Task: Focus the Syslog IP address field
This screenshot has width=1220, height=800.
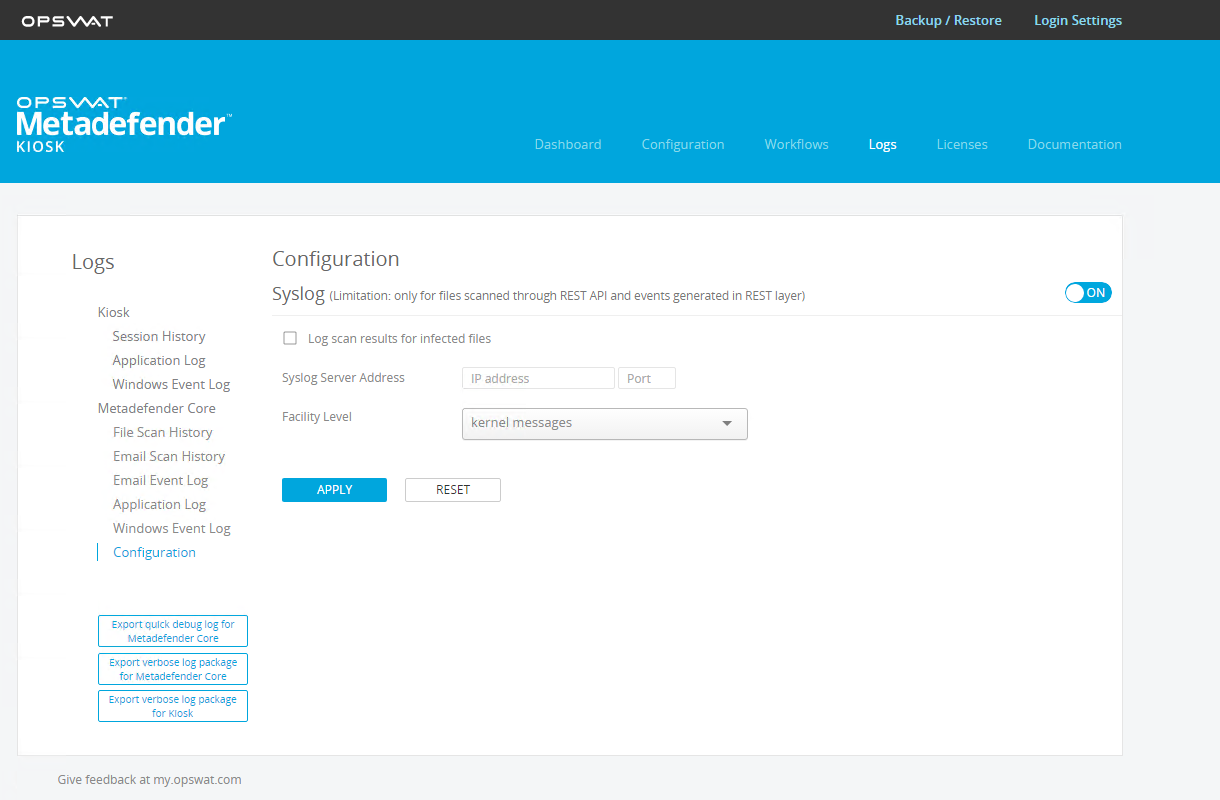Action: click(x=538, y=378)
